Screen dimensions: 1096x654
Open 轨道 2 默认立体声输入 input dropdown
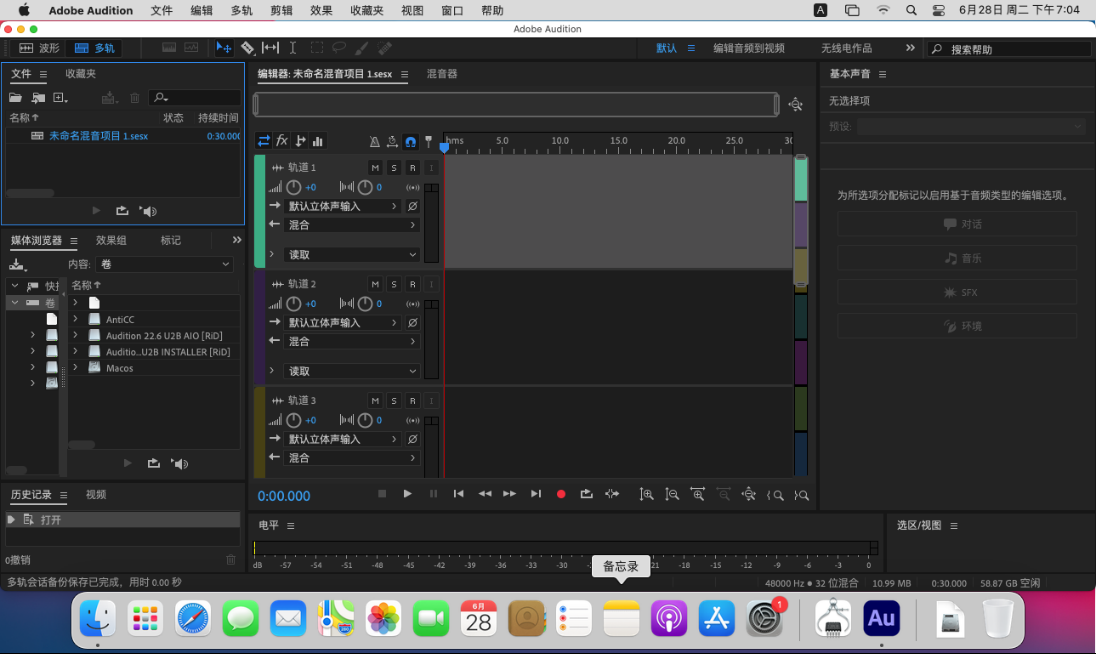pyautogui.click(x=342, y=323)
